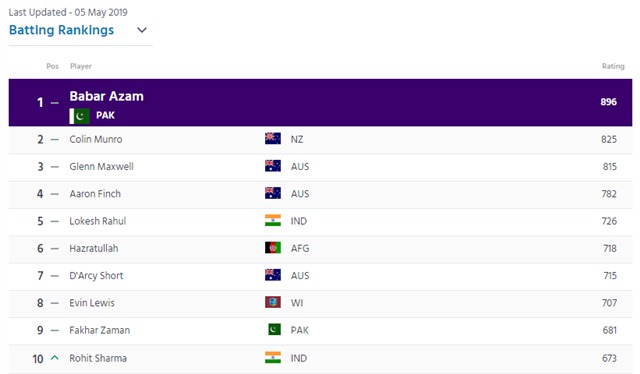Image resolution: width=640 pixels, height=374 pixels.
Task: Click Australia flag in Aaron Finch row
Action: click(x=273, y=193)
